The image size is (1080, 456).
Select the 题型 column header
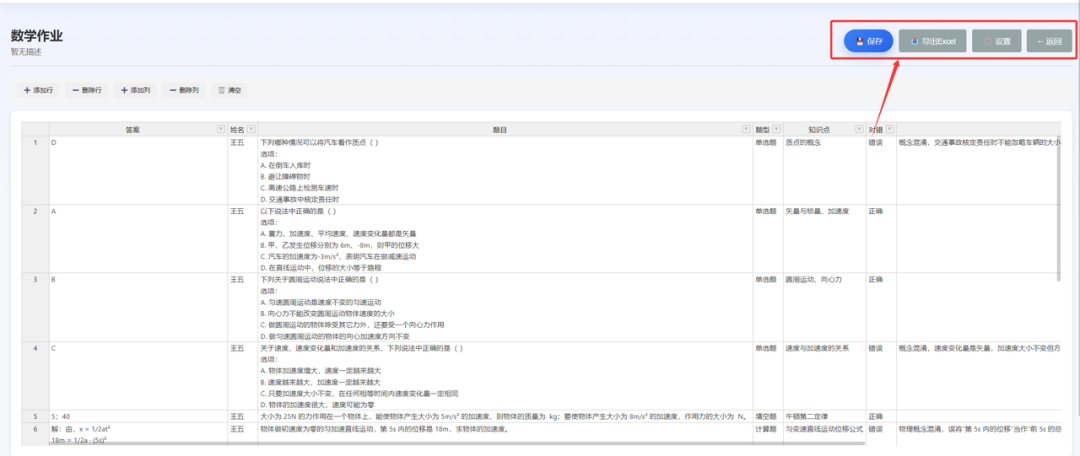[x=767, y=129]
